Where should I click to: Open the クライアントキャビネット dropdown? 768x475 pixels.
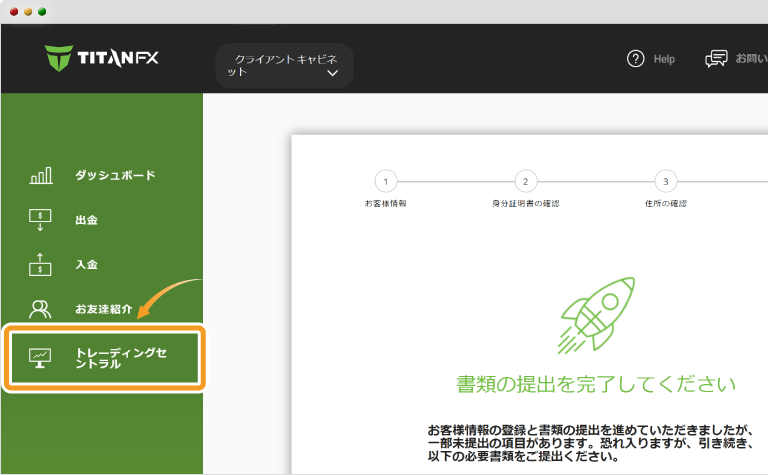point(284,66)
